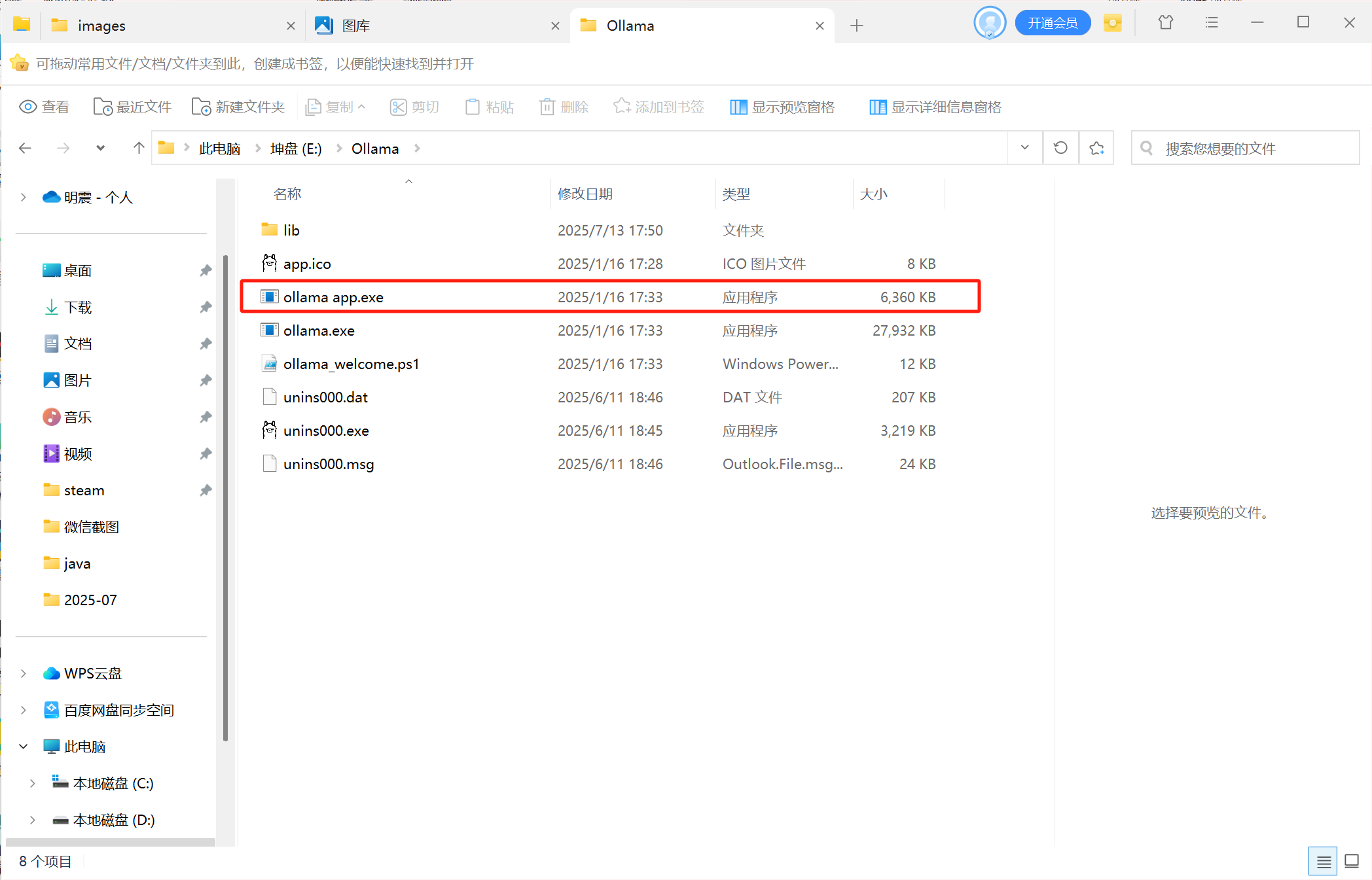The image size is (1372, 880).
Task: Select the 复制 (Copy) toolbar icon
Action: [314, 107]
